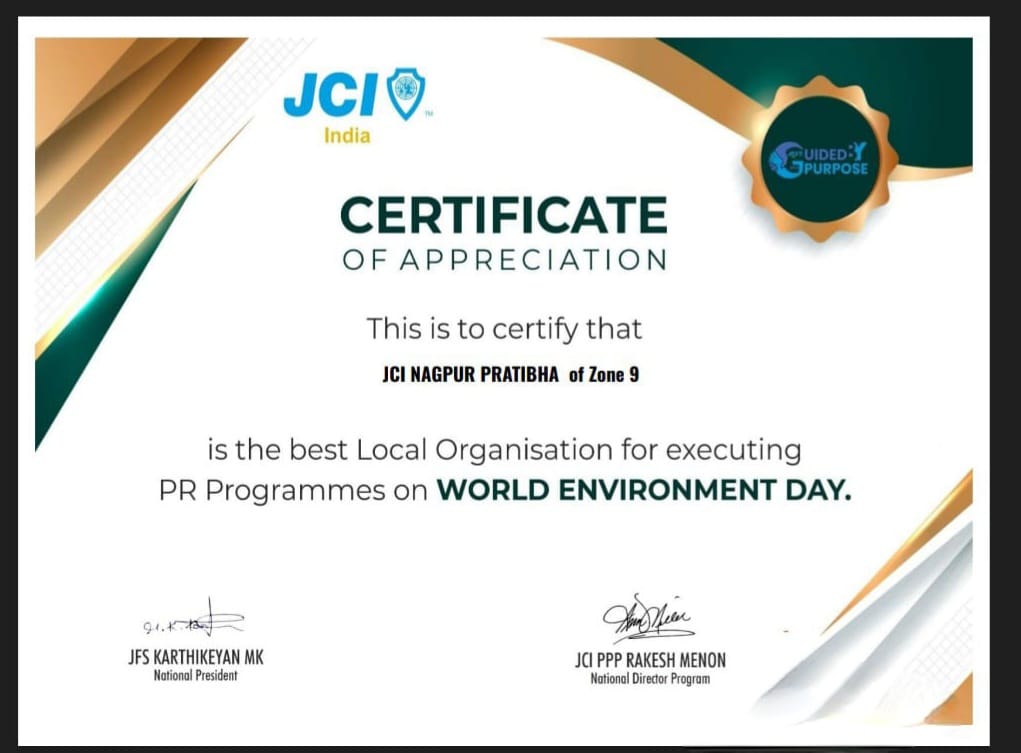Viewport: 1021px width, 753px height.
Task: Click the JCI India logo
Action: click(x=356, y=106)
